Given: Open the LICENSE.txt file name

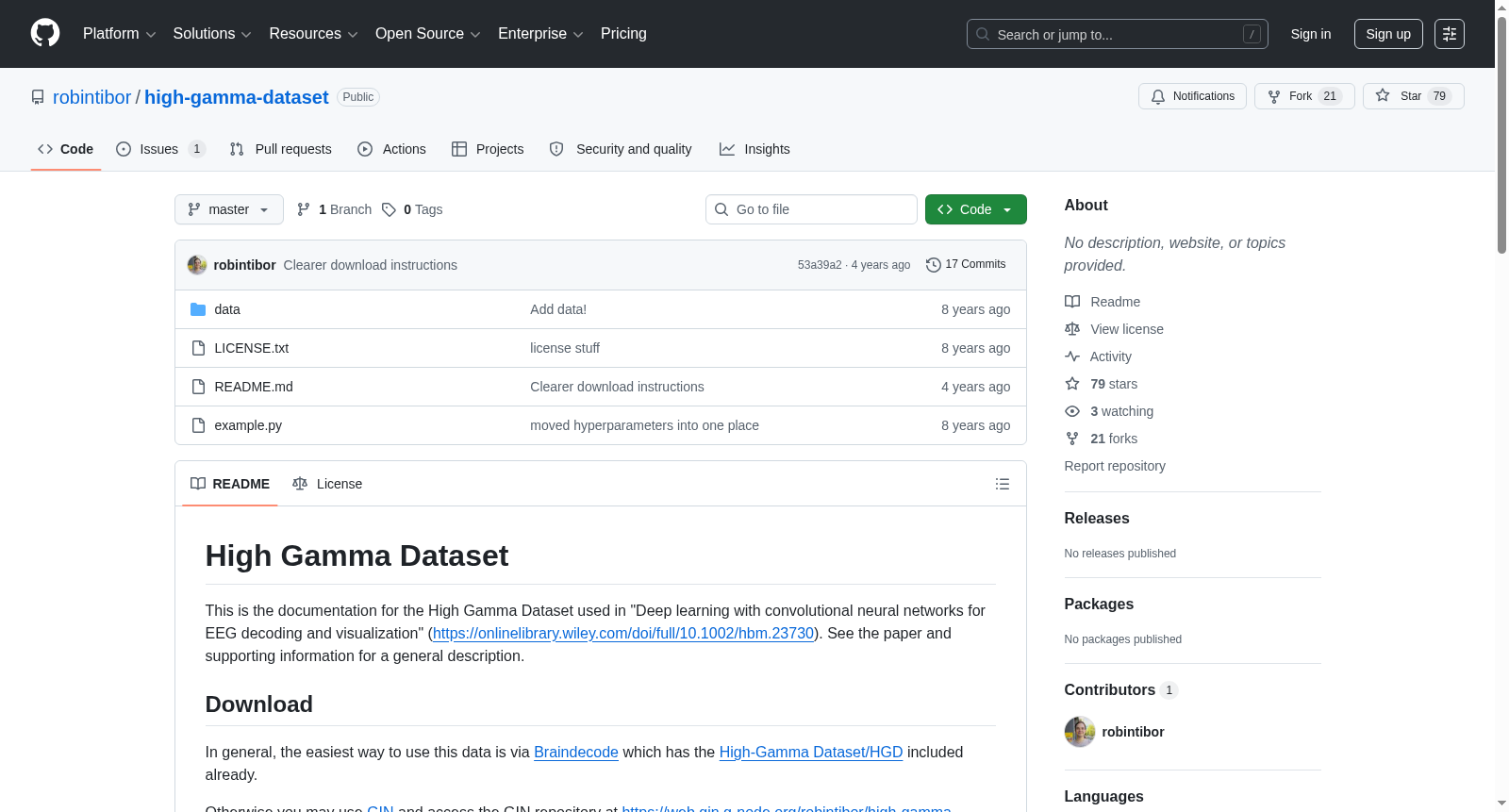Looking at the screenshot, I should [252, 348].
